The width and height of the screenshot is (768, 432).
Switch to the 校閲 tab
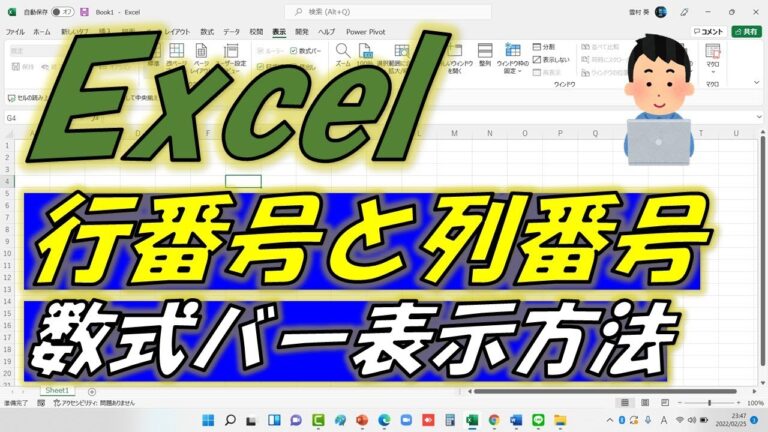256,32
